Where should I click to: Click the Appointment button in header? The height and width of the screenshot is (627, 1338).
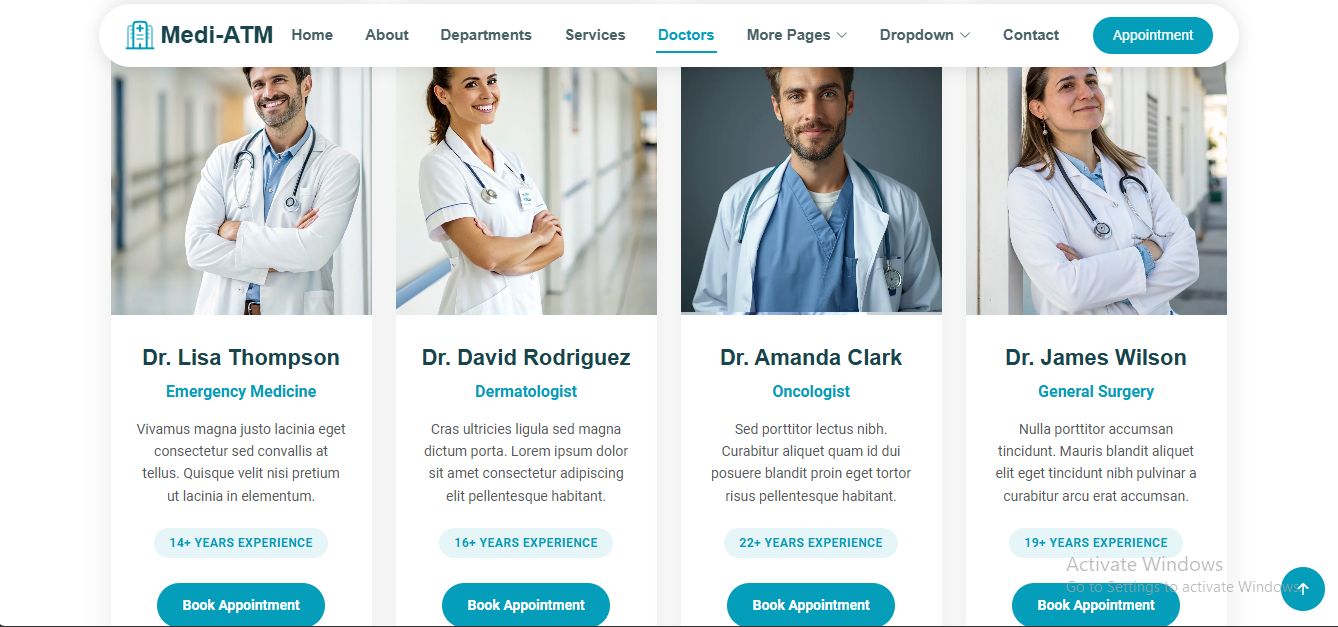tap(1153, 35)
